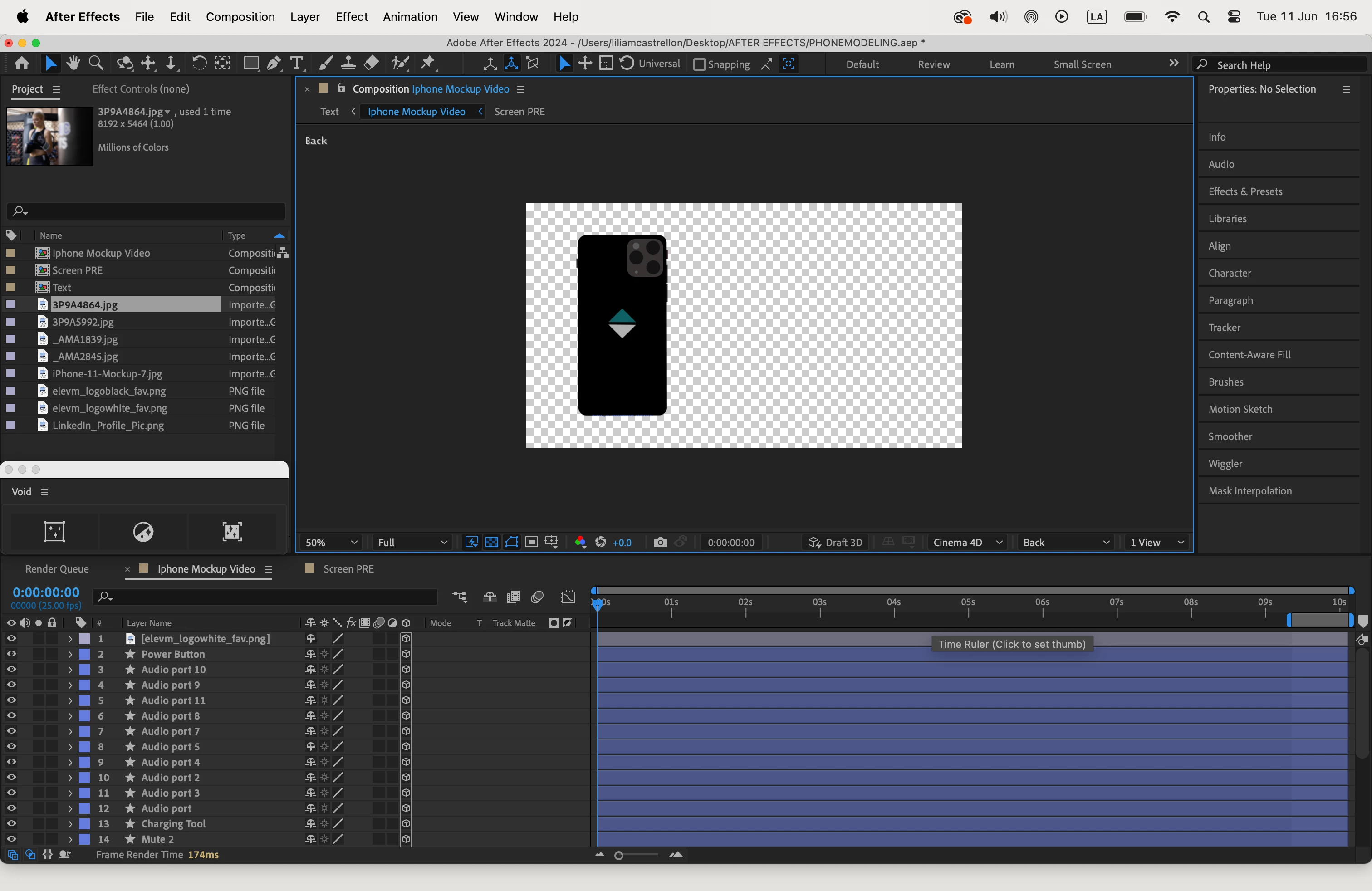1372x891 pixels.
Task: Open the Composition menu
Action: pos(240,17)
